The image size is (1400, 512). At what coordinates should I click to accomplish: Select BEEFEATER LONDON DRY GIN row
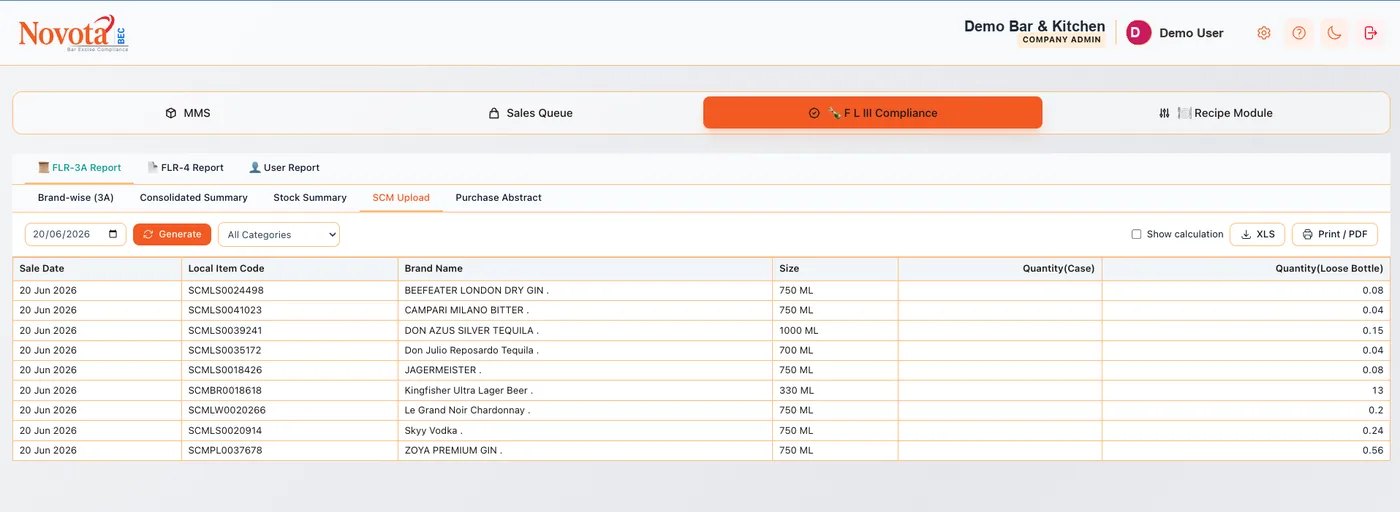[x=701, y=290]
